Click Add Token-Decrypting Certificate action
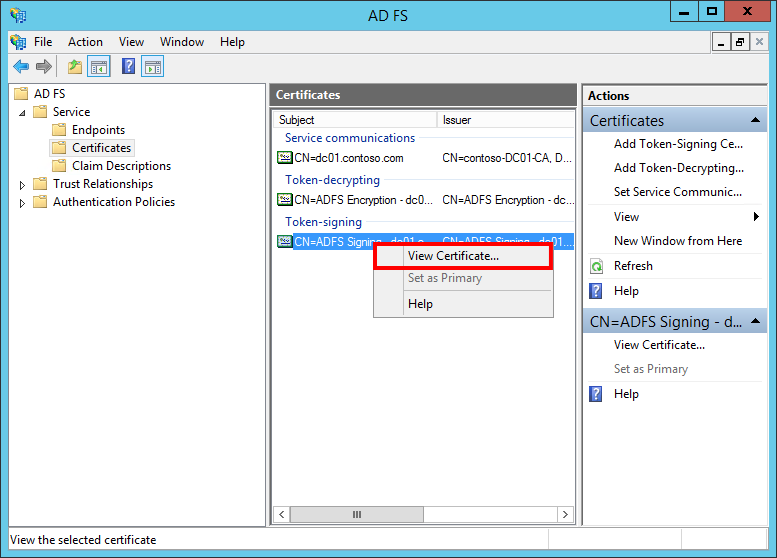The width and height of the screenshot is (777, 558). click(x=678, y=167)
